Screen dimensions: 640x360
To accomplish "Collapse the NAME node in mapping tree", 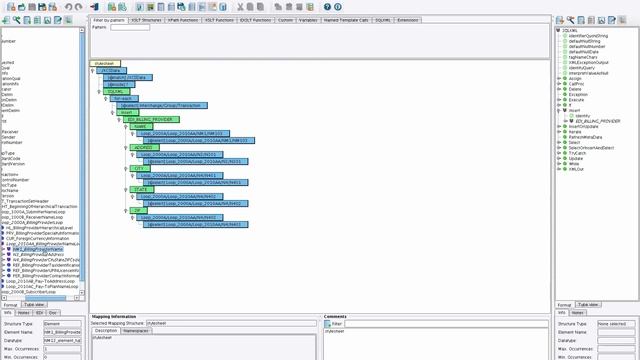I will (x=126, y=127).
